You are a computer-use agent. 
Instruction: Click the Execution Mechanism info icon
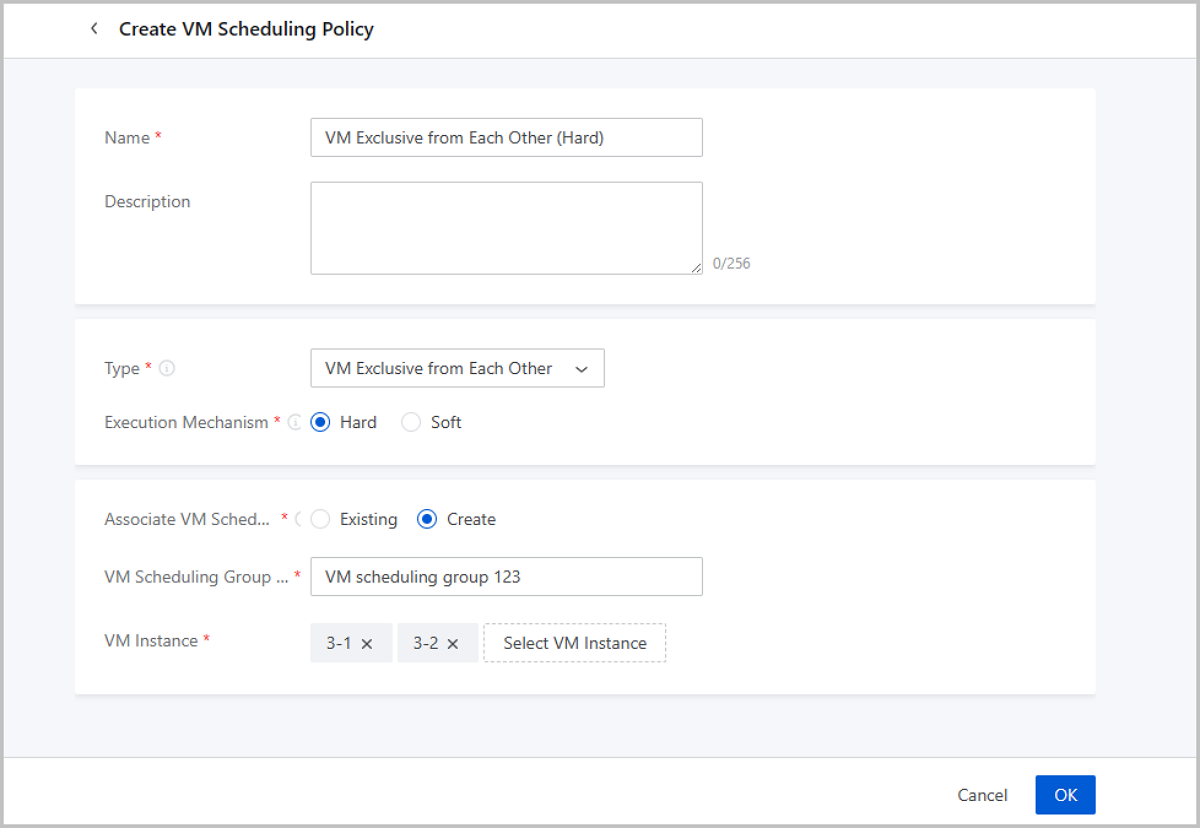295,422
